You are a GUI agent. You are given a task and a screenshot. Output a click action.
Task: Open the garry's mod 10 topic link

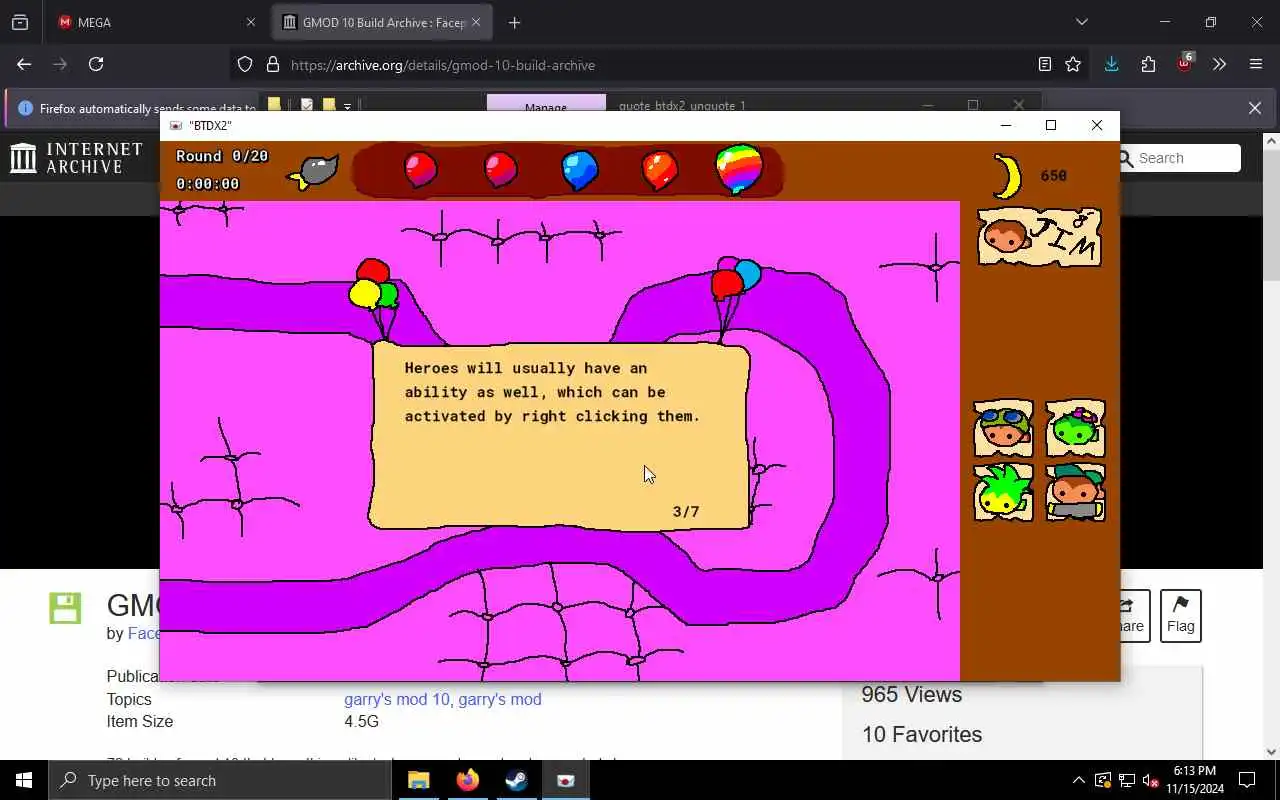397,699
